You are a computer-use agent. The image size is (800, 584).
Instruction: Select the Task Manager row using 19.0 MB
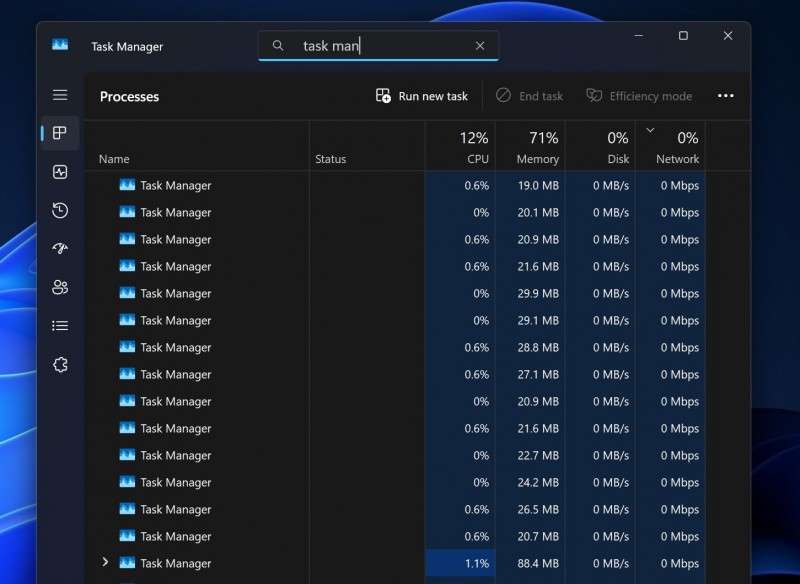pyautogui.click(x=395, y=186)
